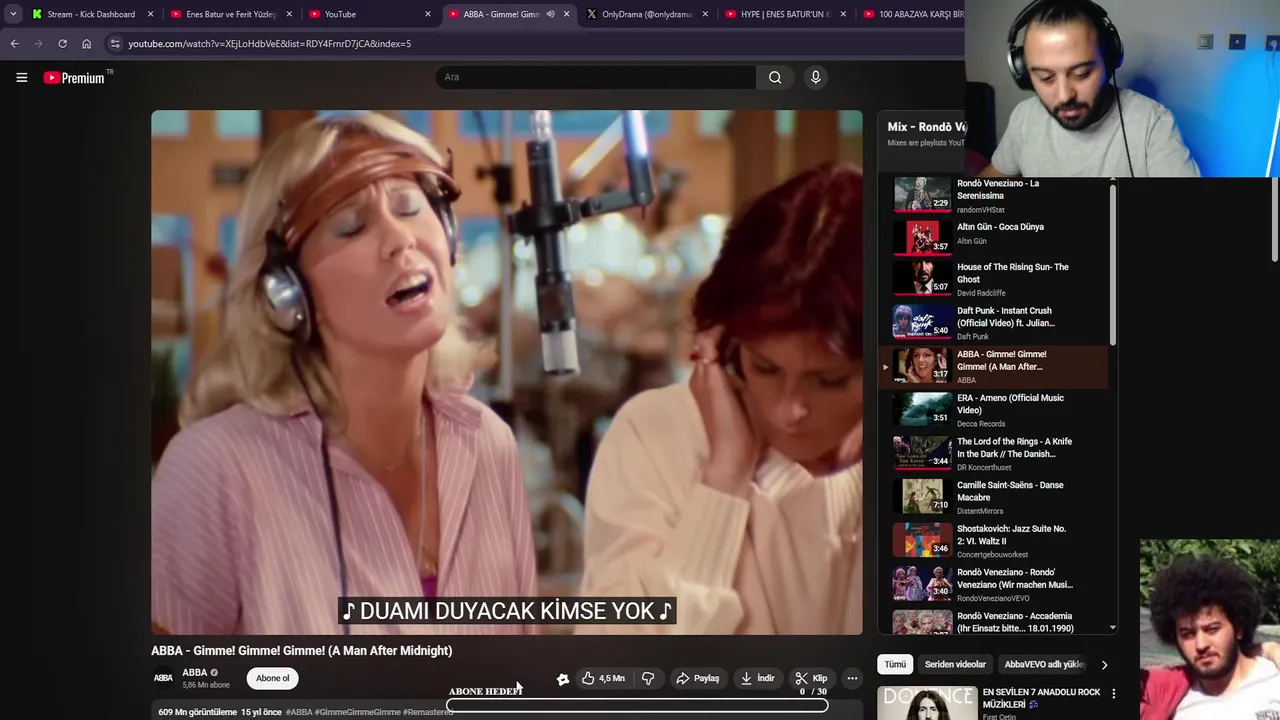This screenshot has width=1280, height=720.
Task: Reload the page with refresh icon
Action: point(62,44)
